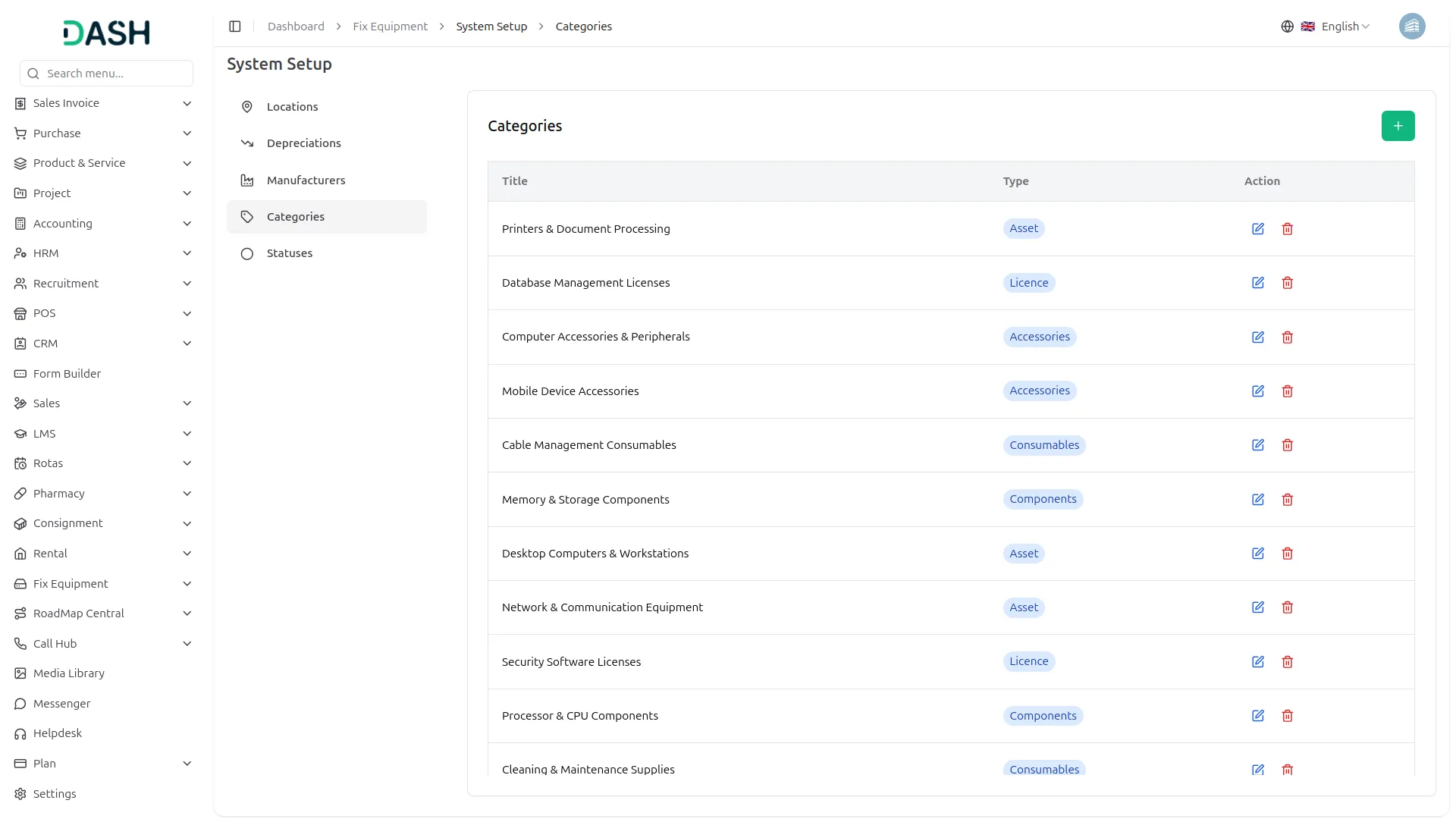
Task: Delete Database Management Licenses category
Action: click(1287, 283)
